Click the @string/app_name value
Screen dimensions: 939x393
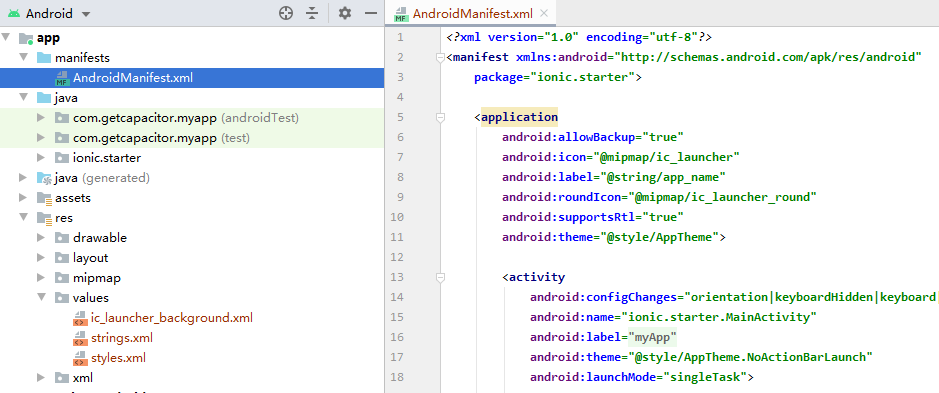(x=664, y=177)
